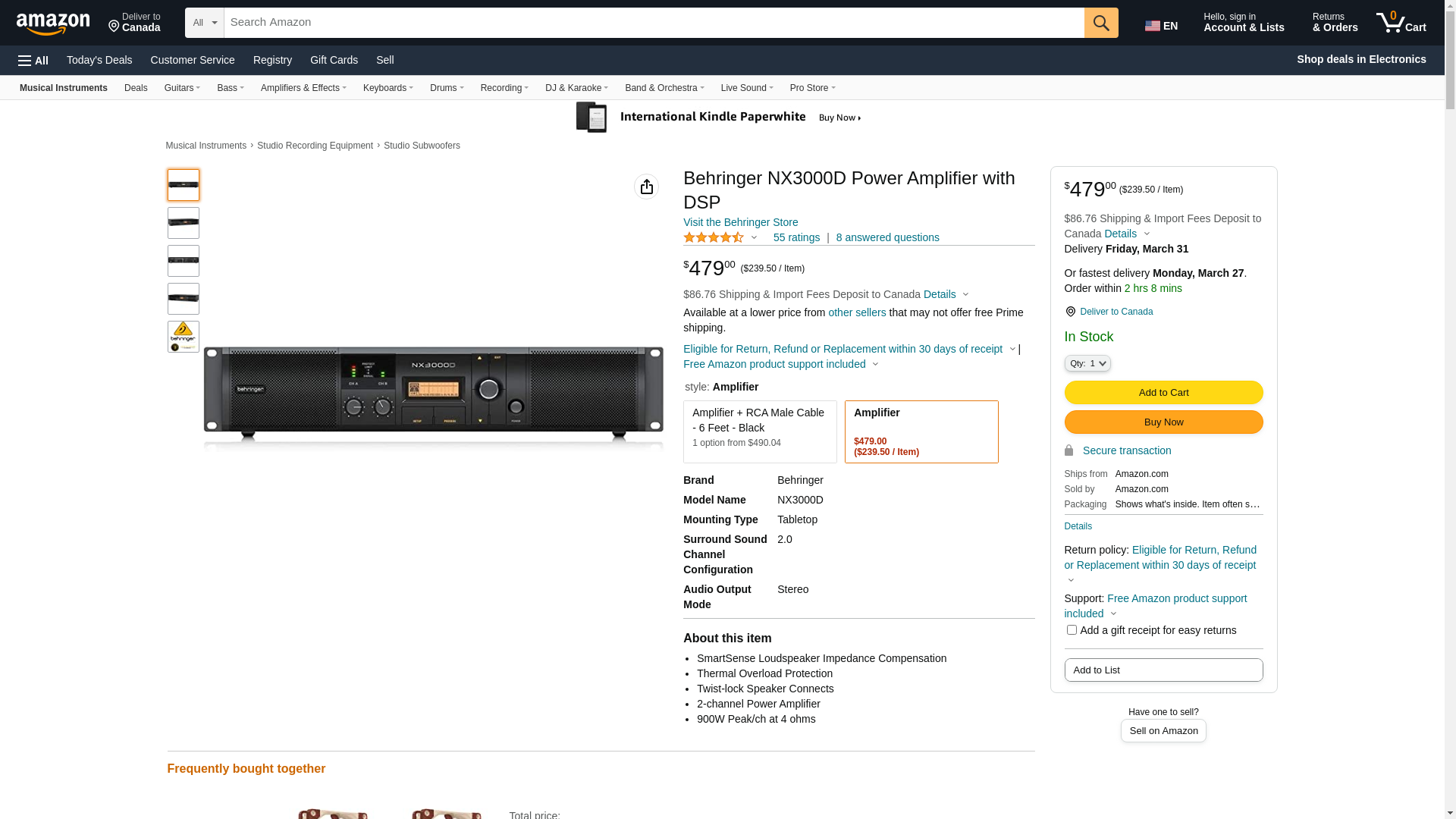1456x819 pixels.
Task: Click the Search Amazon input field
Action: tap(654, 23)
